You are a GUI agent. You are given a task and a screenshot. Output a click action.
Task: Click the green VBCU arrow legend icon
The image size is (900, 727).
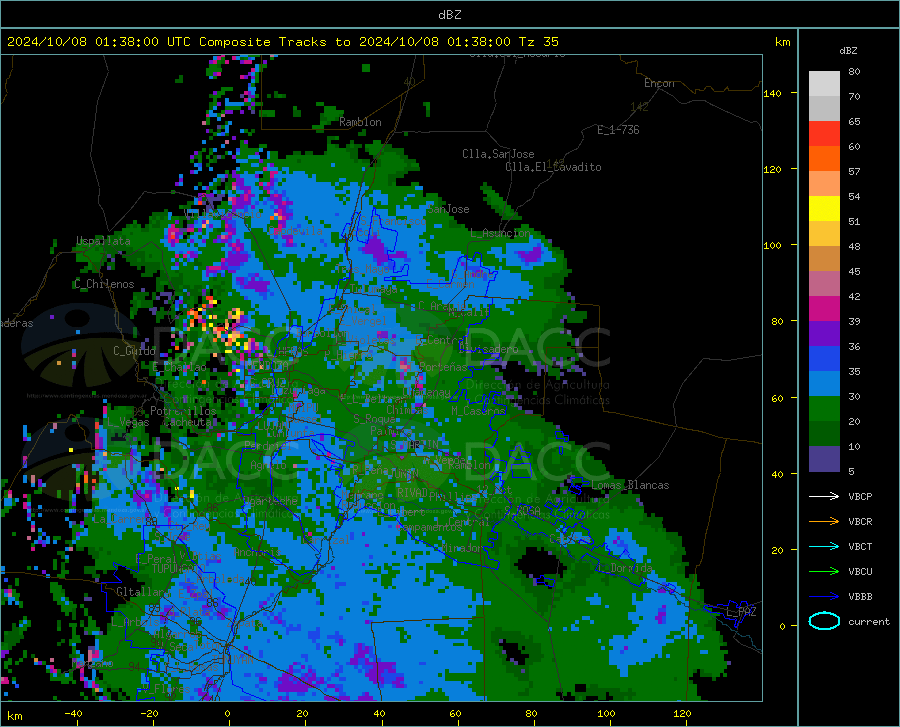(x=824, y=571)
